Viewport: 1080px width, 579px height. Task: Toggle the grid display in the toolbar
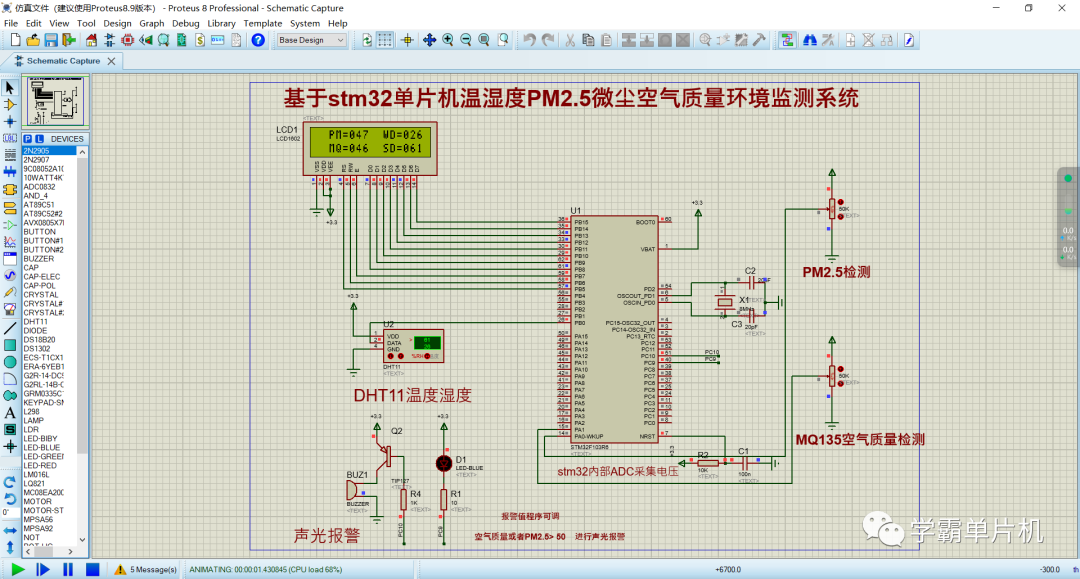point(385,41)
